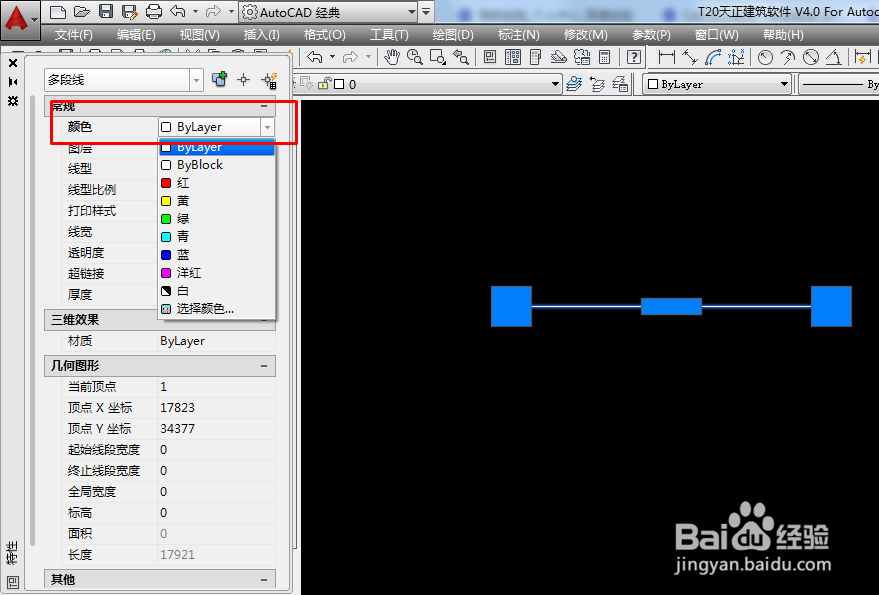Close the properties palette with X
This screenshot has width=879, height=595.
(x=13, y=63)
